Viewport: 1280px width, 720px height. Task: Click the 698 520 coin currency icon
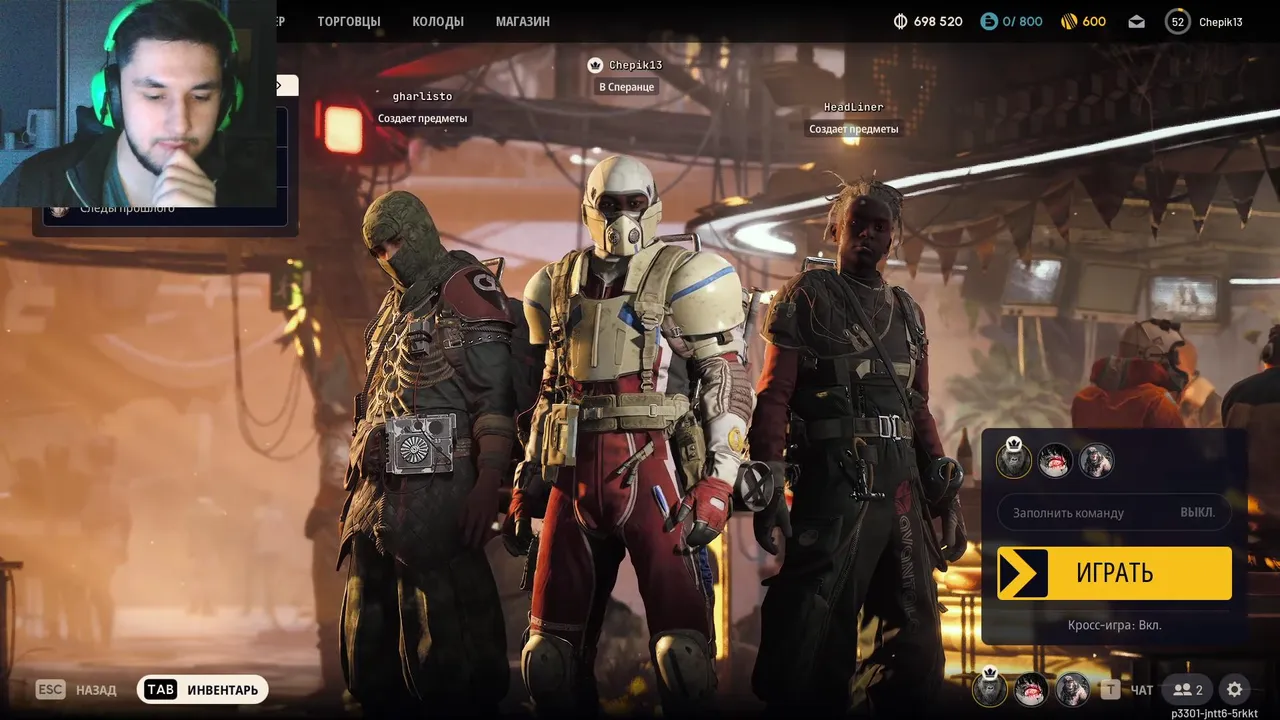tap(900, 21)
